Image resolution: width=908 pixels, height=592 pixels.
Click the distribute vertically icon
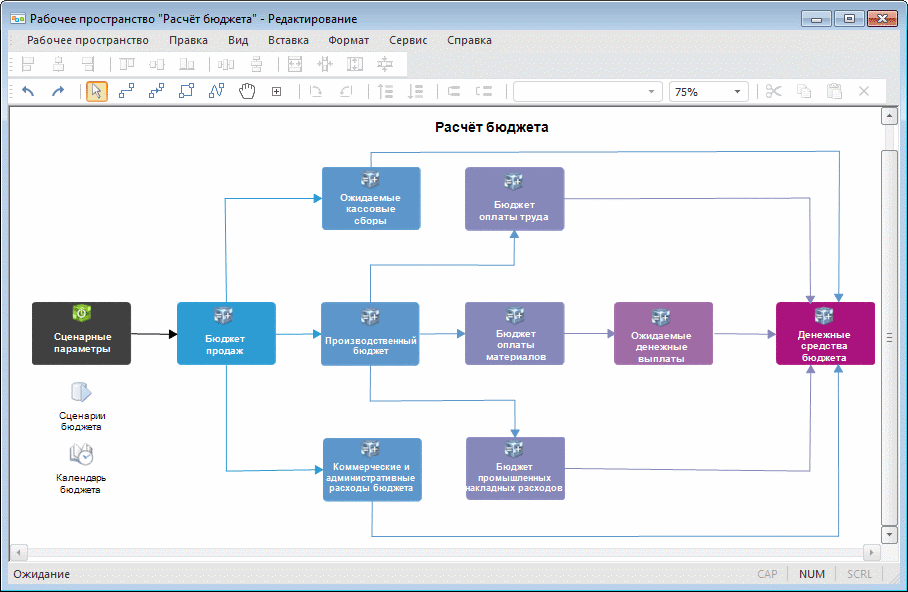click(x=256, y=64)
